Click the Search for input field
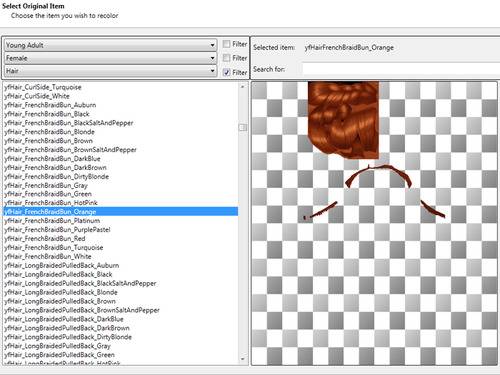 point(401,69)
